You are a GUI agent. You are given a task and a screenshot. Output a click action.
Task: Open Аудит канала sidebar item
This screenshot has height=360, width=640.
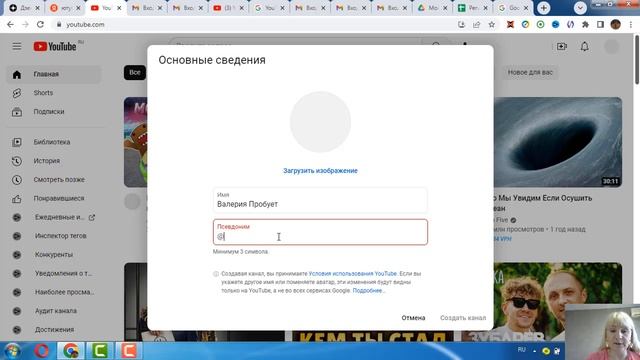pyautogui.click(x=53, y=311)
